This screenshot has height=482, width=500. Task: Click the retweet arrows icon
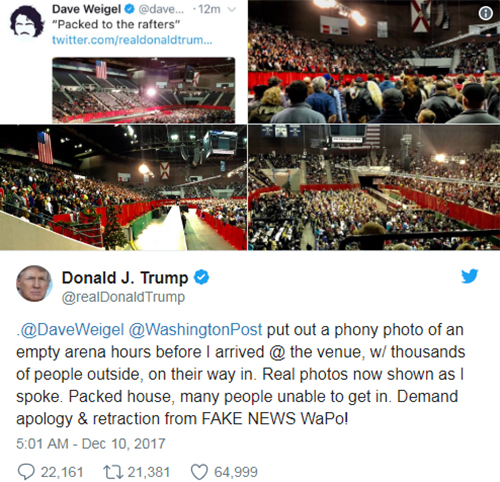click(113, 472)
